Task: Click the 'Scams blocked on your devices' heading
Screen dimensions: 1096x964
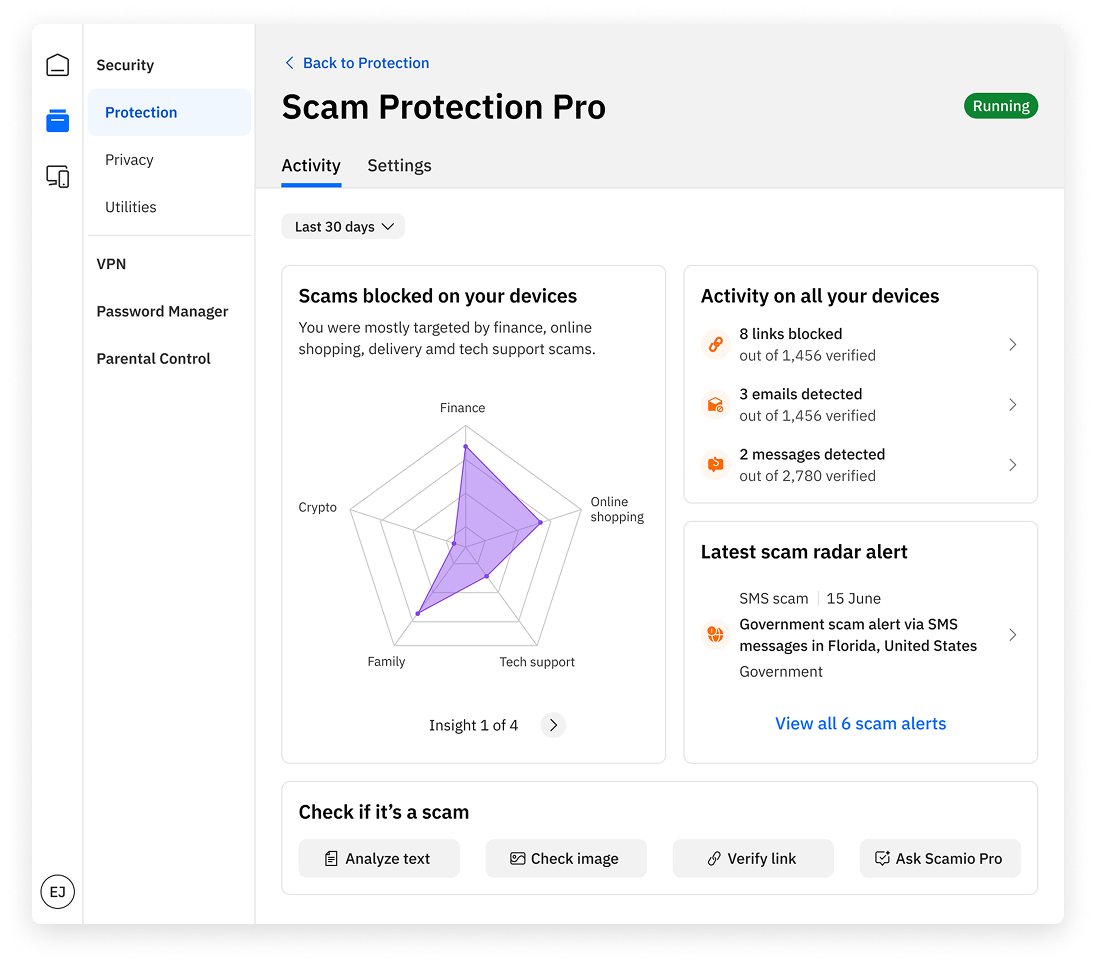Action: click(438, 296)
